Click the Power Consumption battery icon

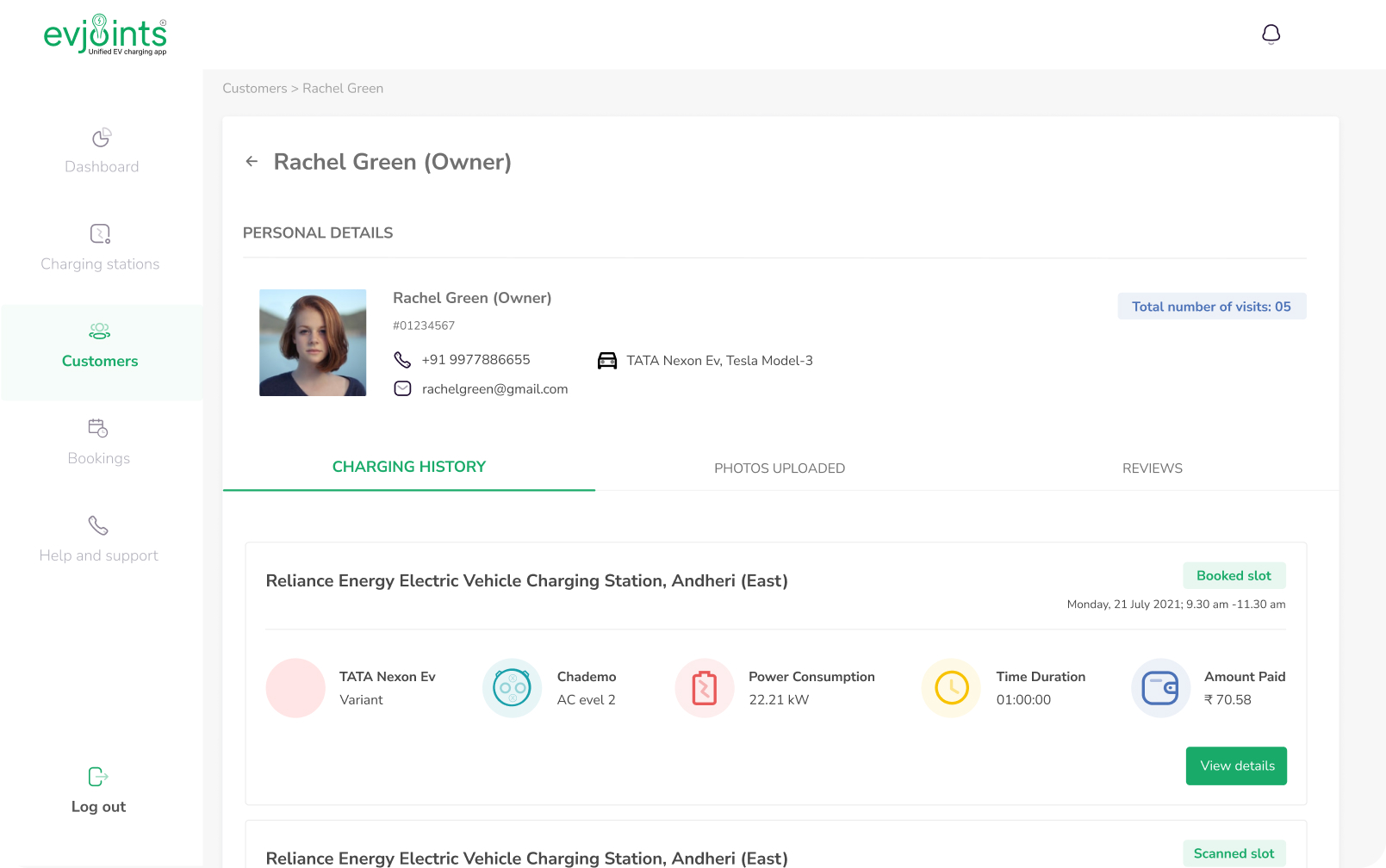704,688
